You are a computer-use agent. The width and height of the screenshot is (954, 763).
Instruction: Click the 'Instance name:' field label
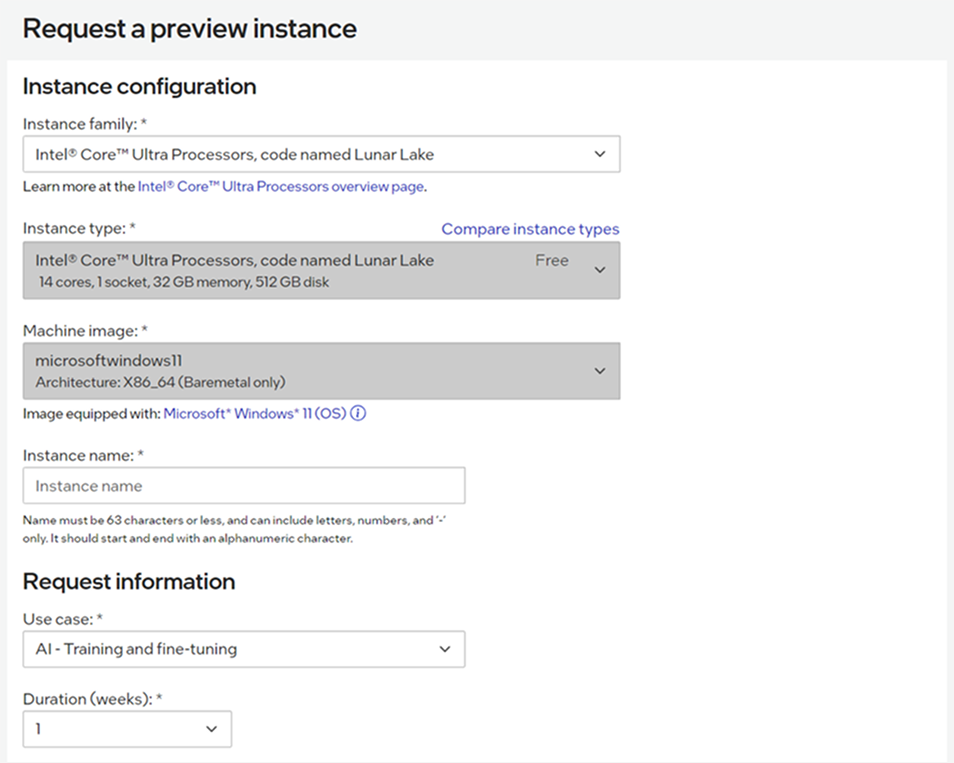click(x=83, y=455)
